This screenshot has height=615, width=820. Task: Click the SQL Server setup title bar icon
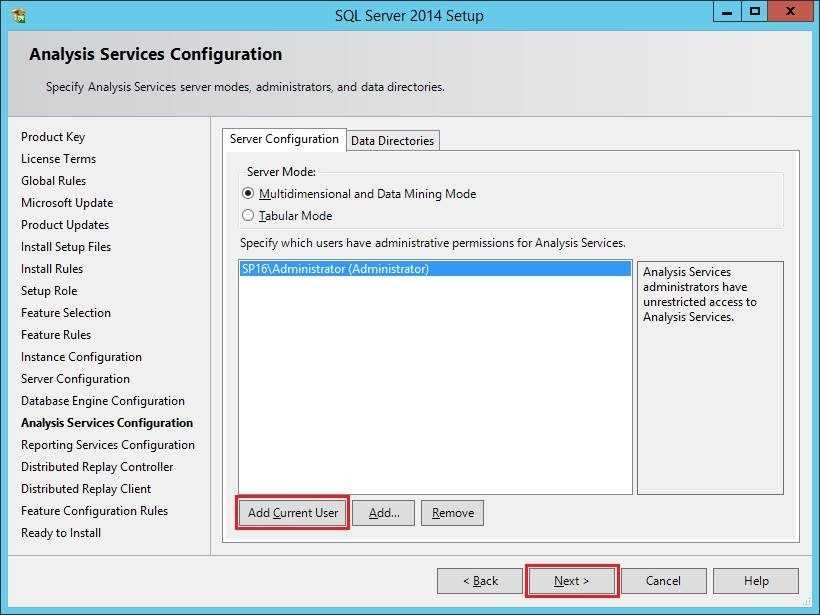(19, 15)
